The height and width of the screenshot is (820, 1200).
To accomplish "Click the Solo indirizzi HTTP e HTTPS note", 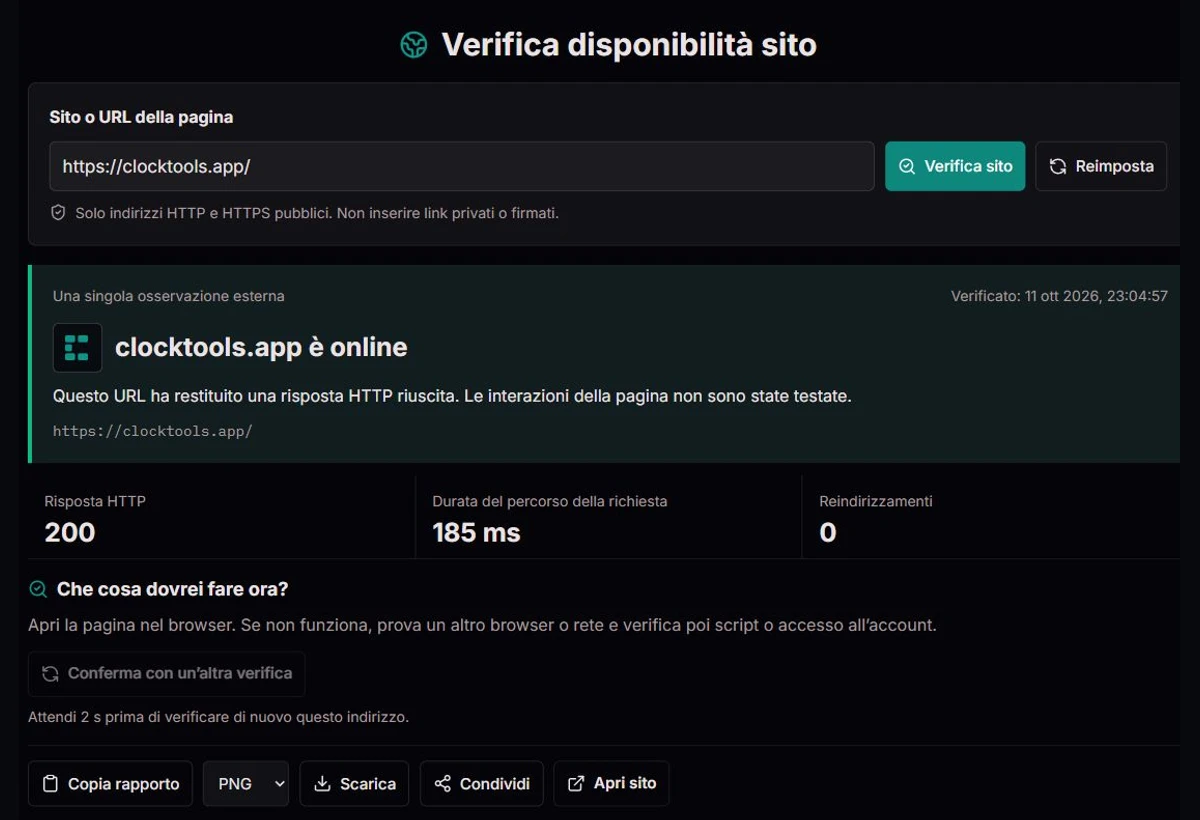I will click(x=317, y=213).
